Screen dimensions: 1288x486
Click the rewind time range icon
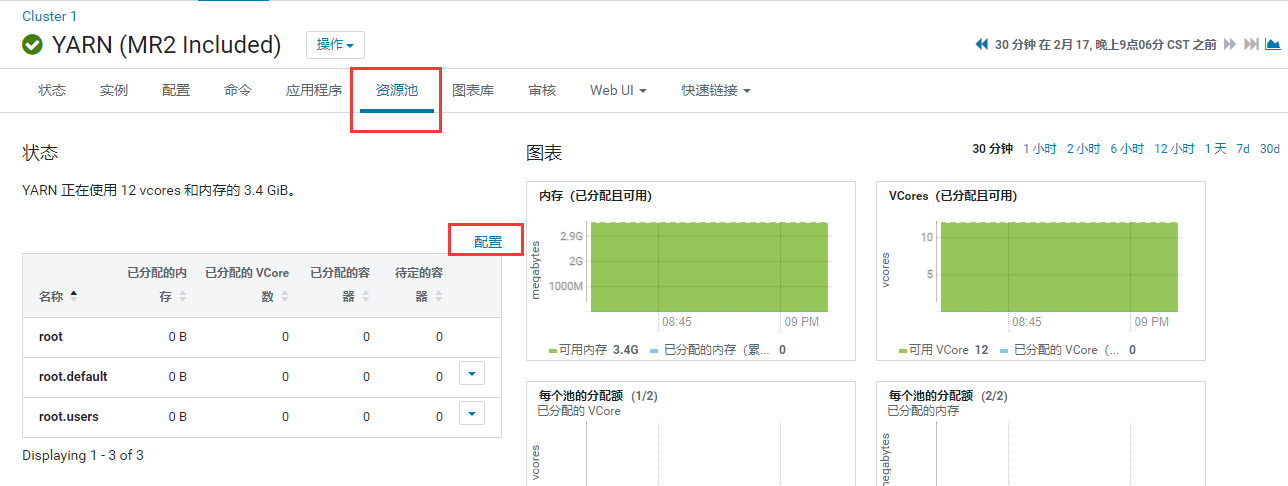click(x=982, y=45)
